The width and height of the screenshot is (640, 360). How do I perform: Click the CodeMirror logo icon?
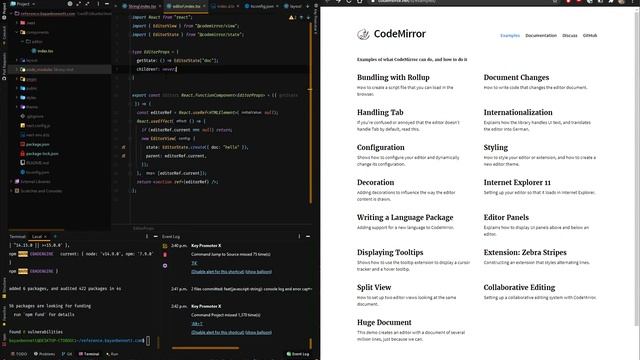click(x=363, y=34)
